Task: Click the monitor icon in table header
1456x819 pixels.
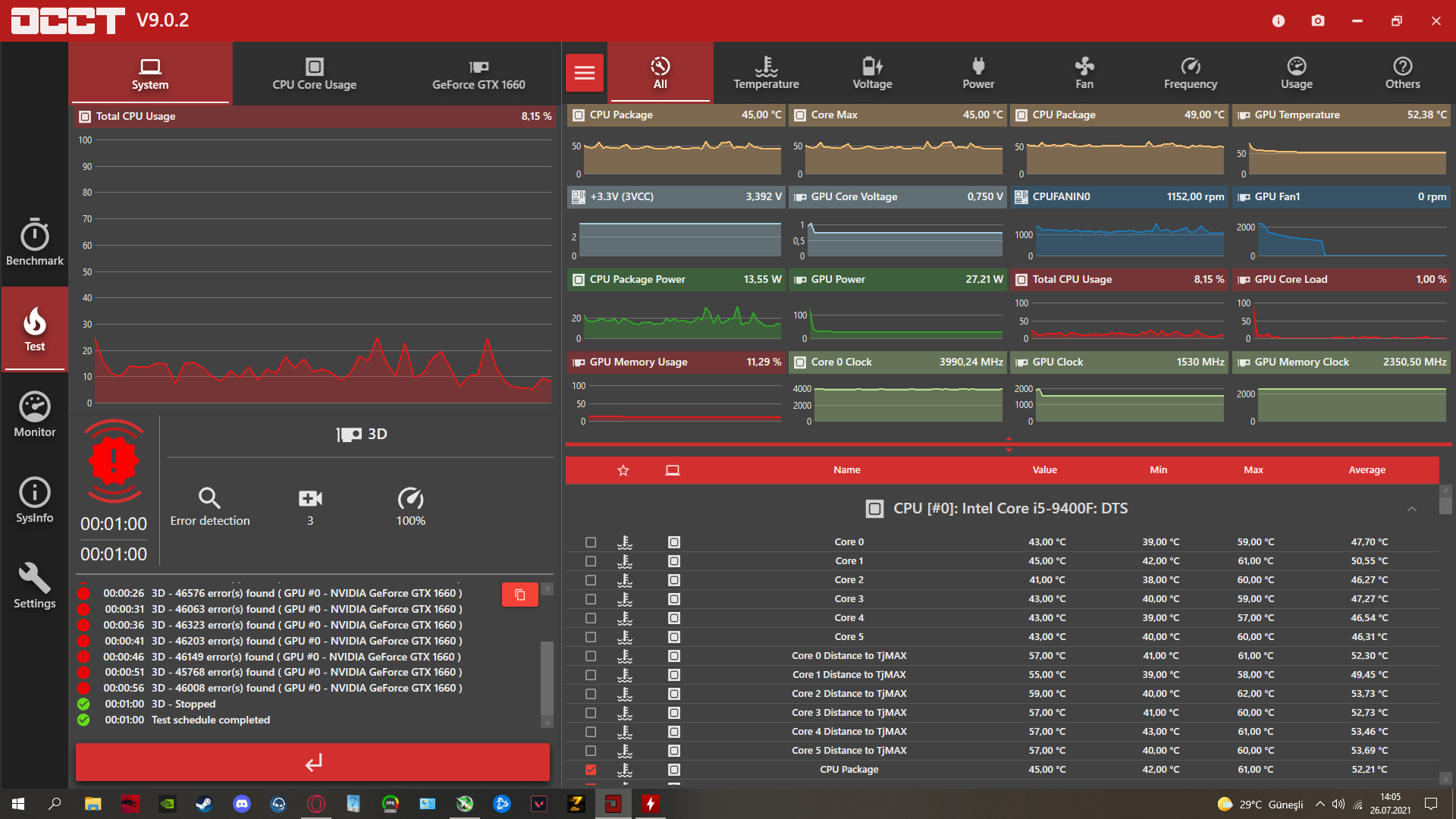Action: [673, 470]
